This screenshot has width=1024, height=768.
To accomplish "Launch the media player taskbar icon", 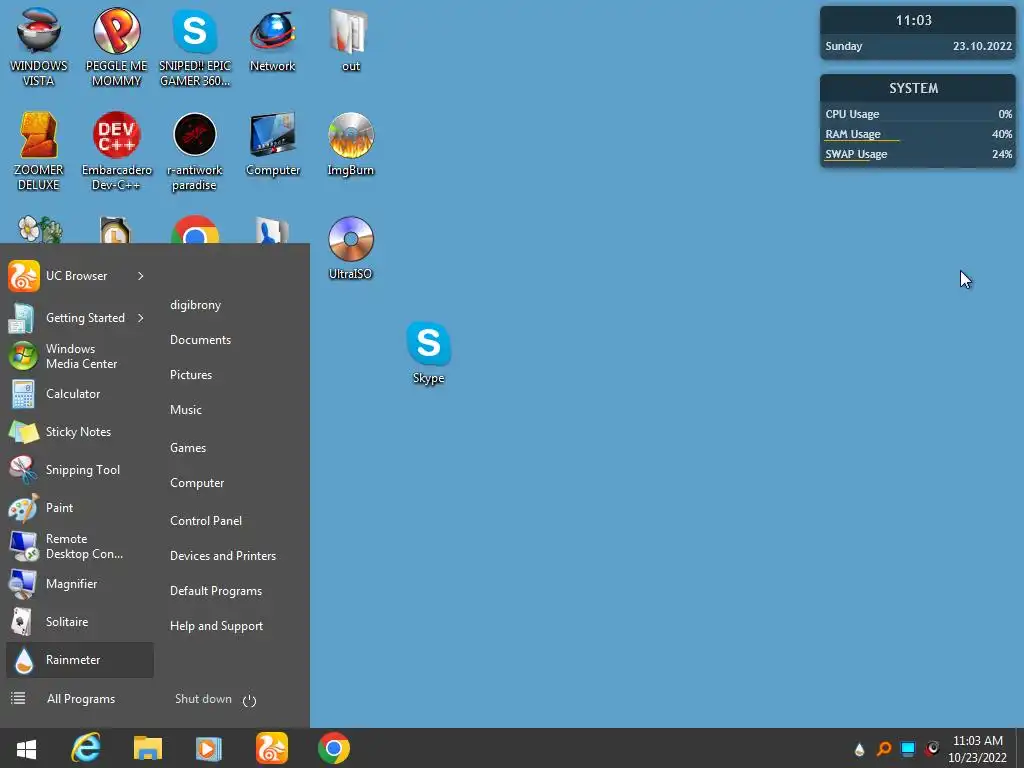I will [208, 748].
